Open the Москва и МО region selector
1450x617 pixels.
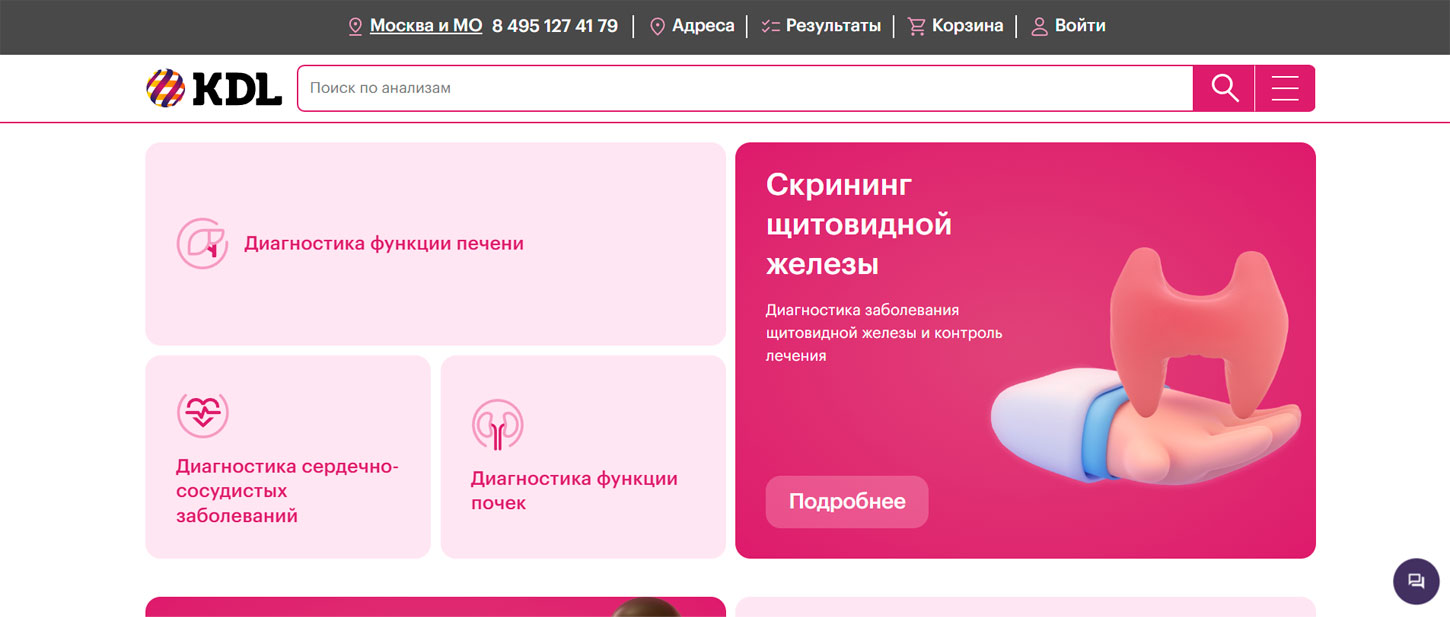coord(426,26)
